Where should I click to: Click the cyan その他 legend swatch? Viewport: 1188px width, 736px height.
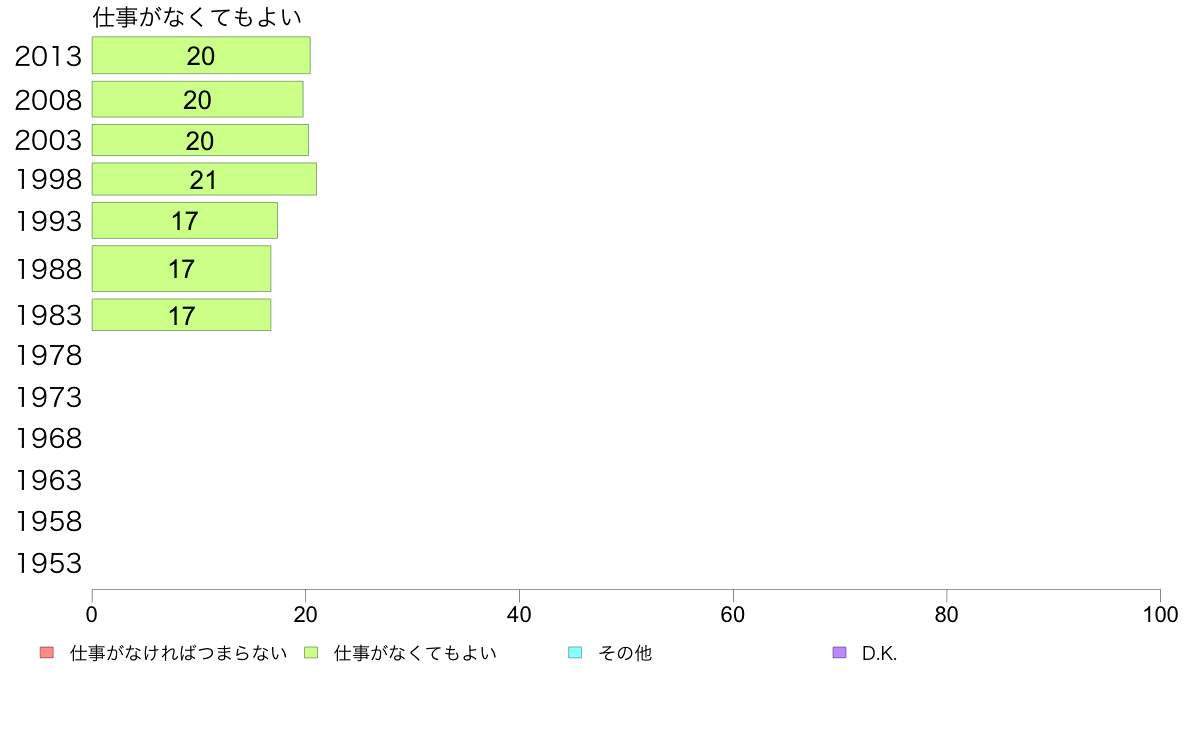(575, 653)
